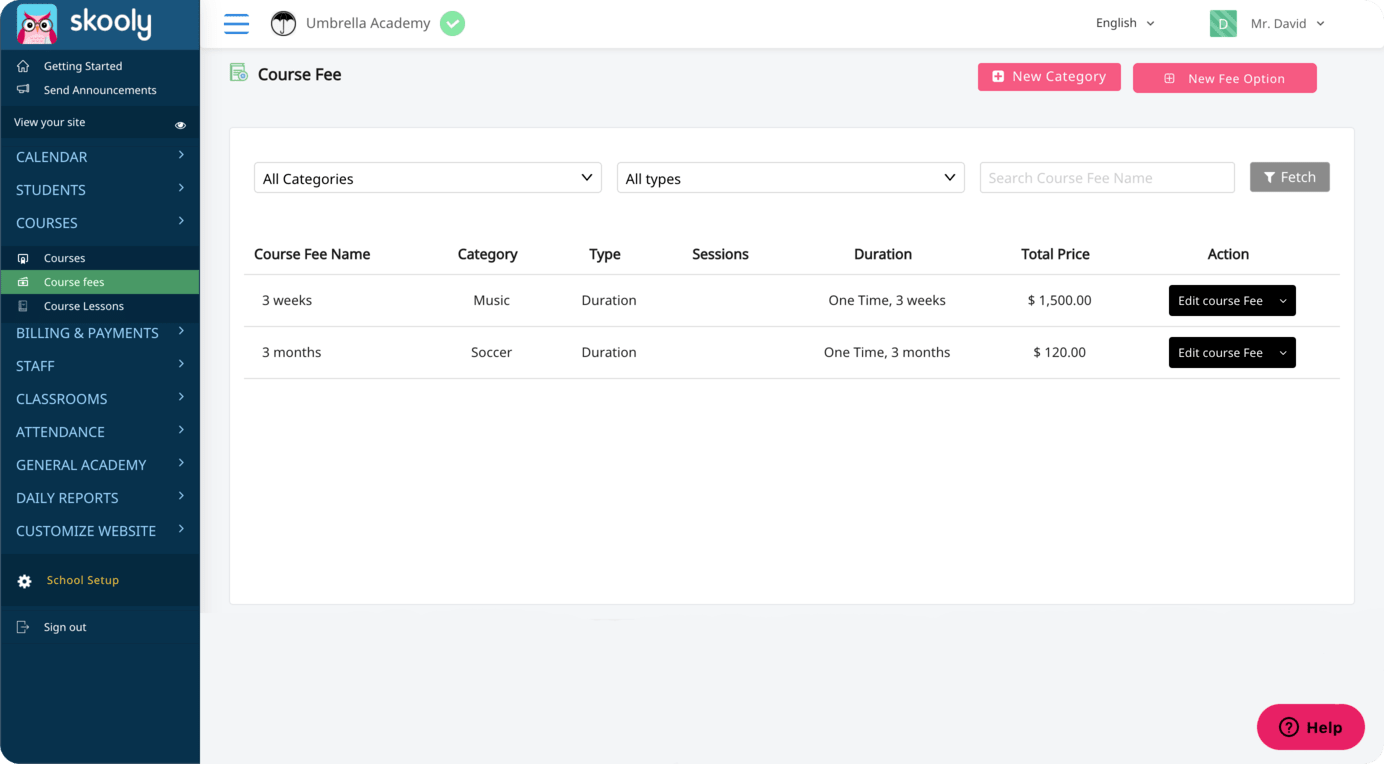Click the New Category button
The image size is (1384, 764).
[1049, 77]
